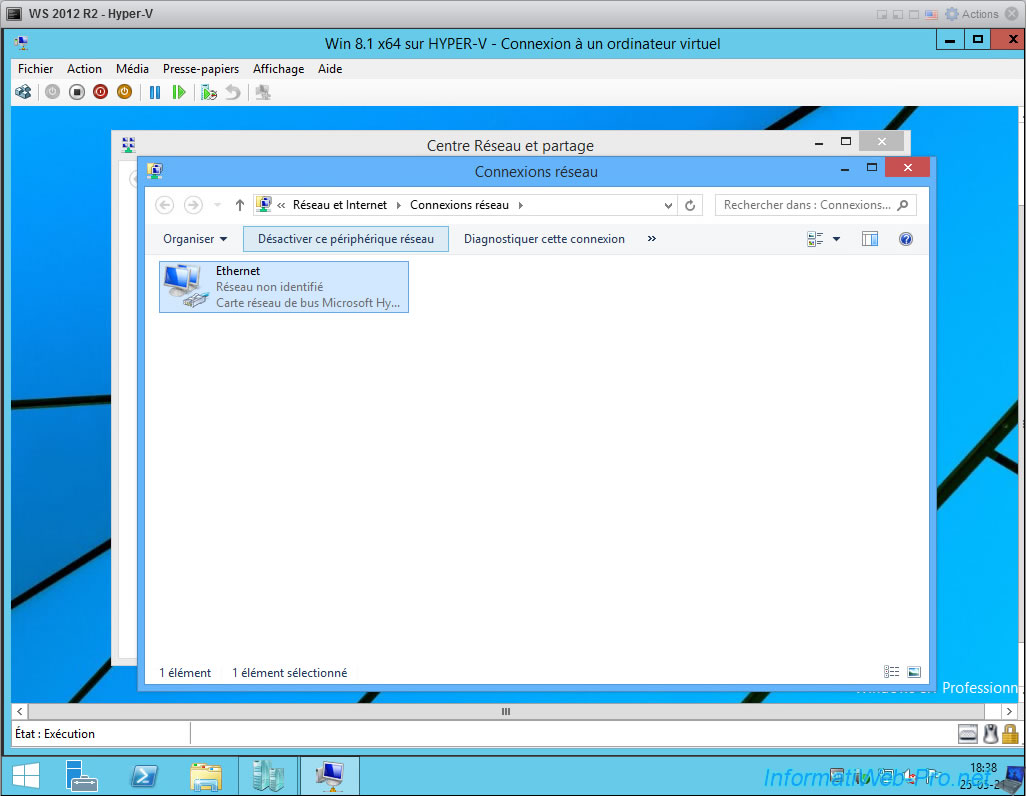Screen dimensions: 1026x796
Task: Open Hyper-V Manager from taskbar
Action: pos(268,776)
